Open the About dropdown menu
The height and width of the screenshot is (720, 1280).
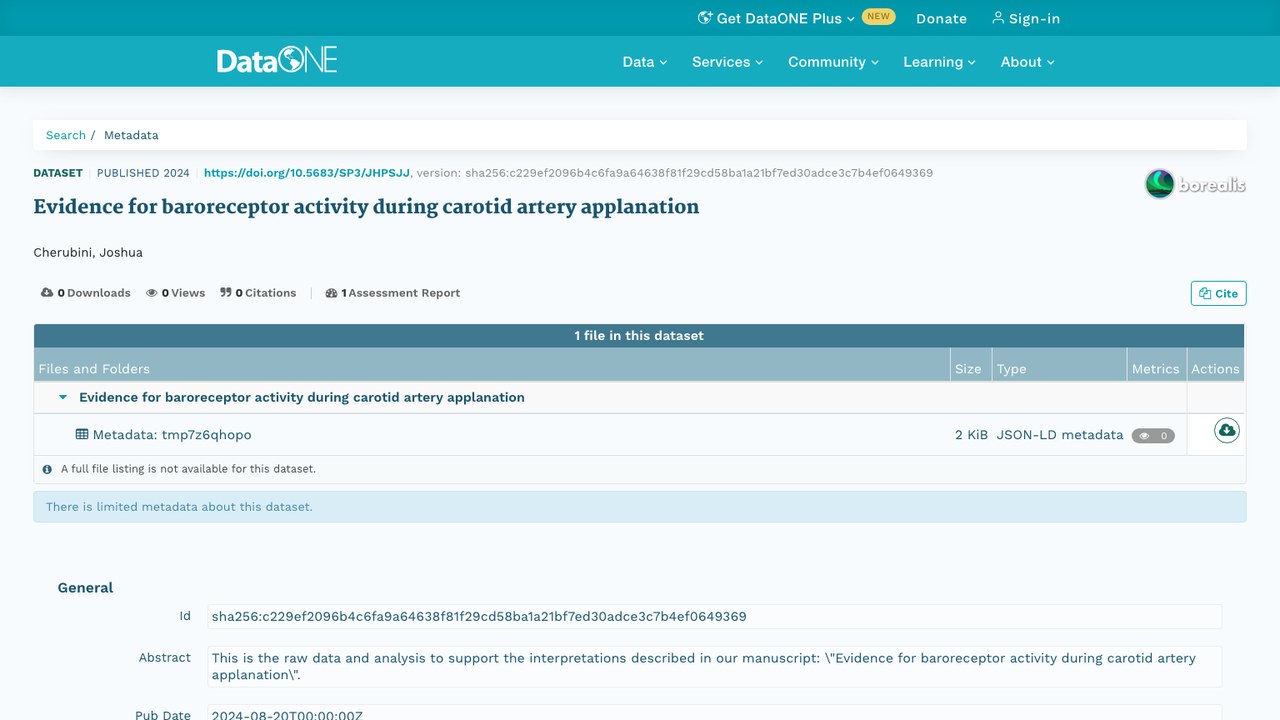(1028, 62)
